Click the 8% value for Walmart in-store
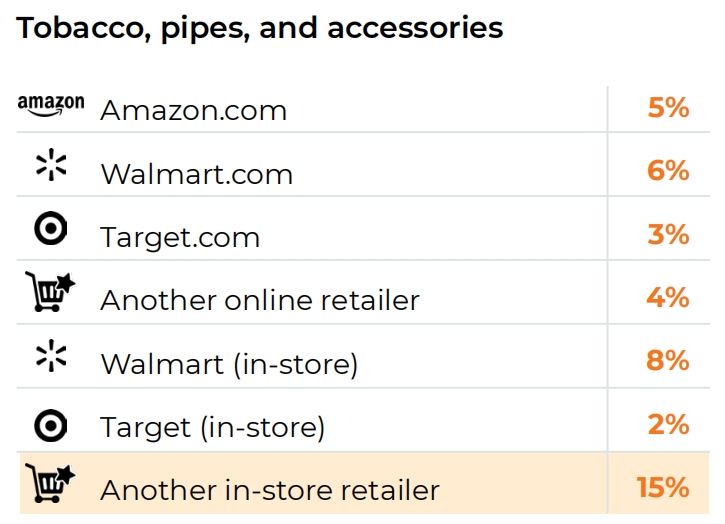Viewport: 725px width, 524px height. (x=668, y=360)
